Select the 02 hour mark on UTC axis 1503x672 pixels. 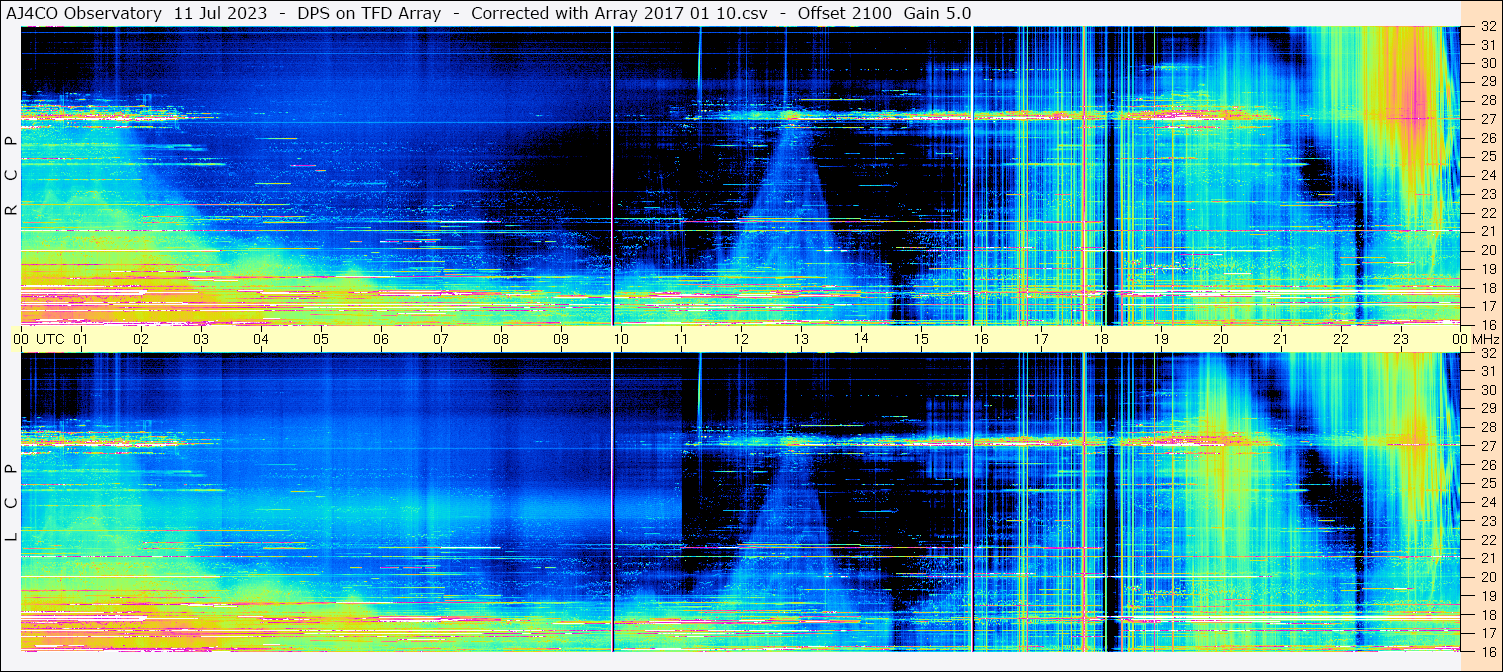click(x=141, y=339)
